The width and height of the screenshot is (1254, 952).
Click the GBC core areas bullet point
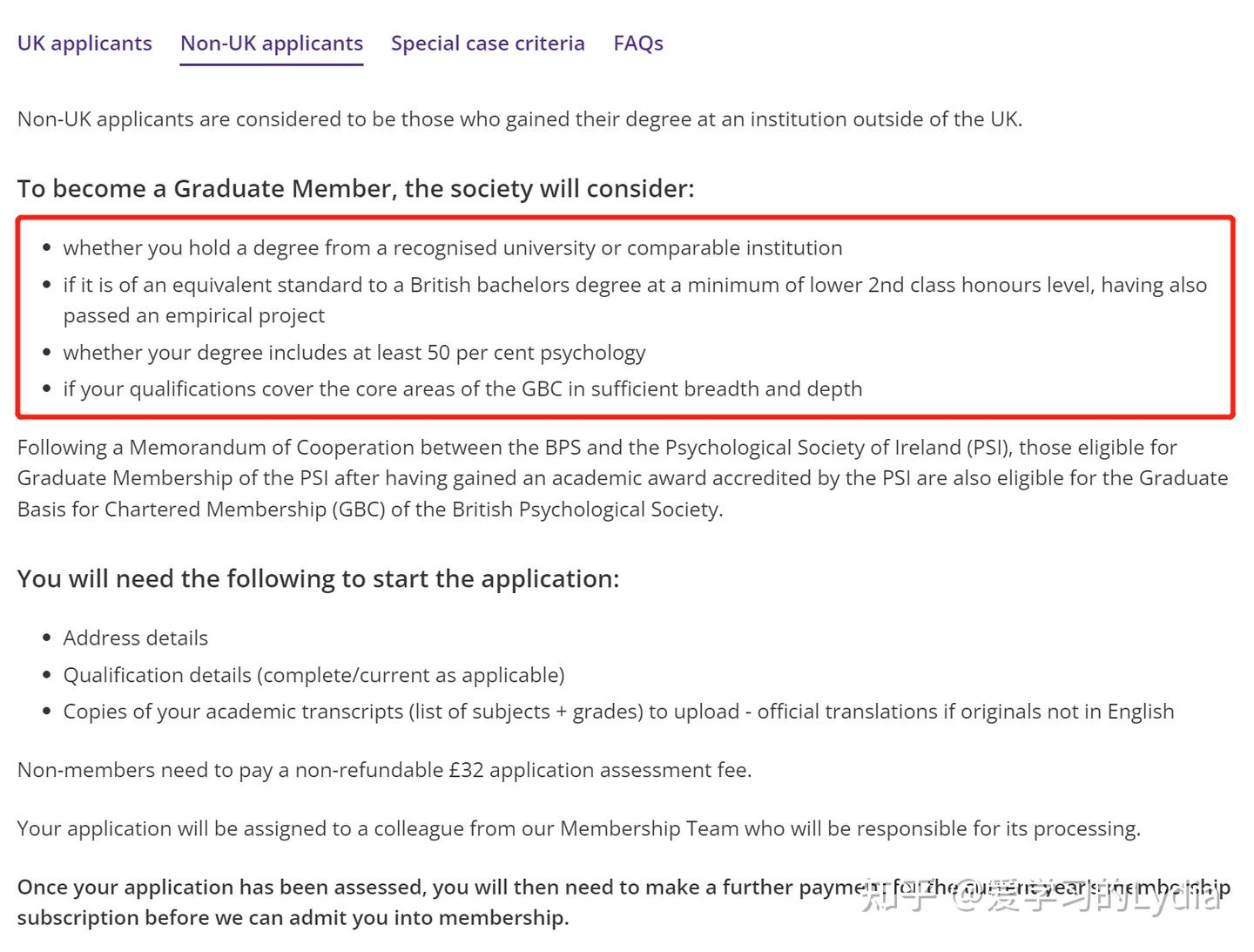click(462, 389)
